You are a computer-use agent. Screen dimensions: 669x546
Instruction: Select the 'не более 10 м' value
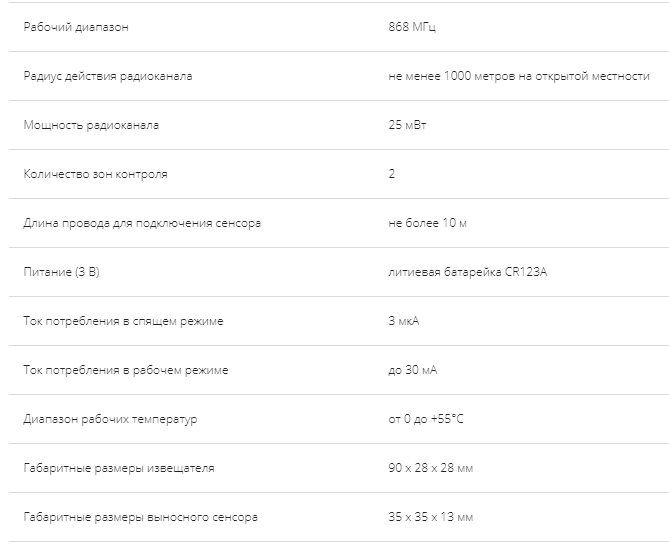click(428, 223)
